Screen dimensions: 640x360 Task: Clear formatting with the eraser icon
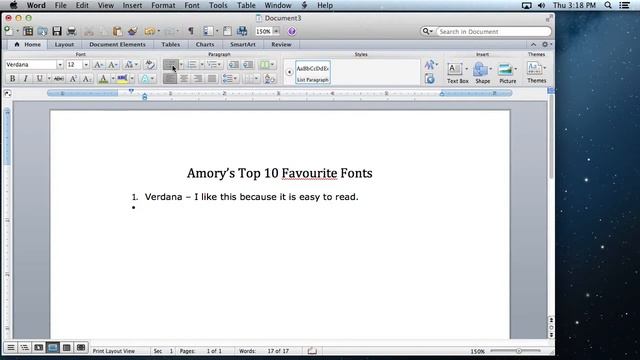150,64
